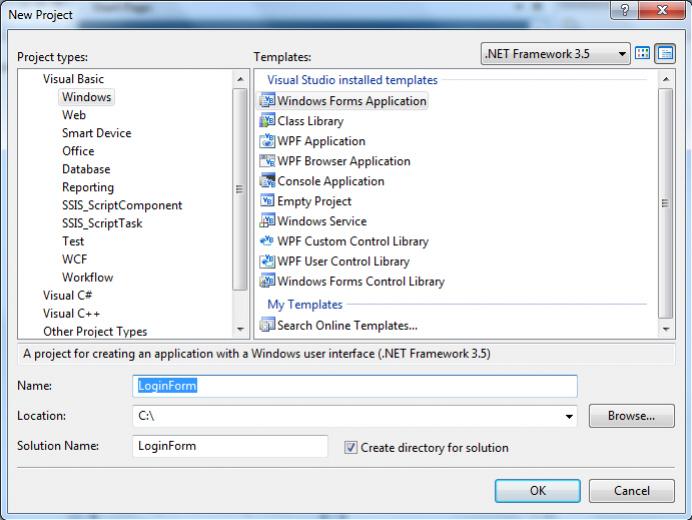This screenshot has width=692, height=520.
Task: Choose Class Library template text
Action: point(310,121)
